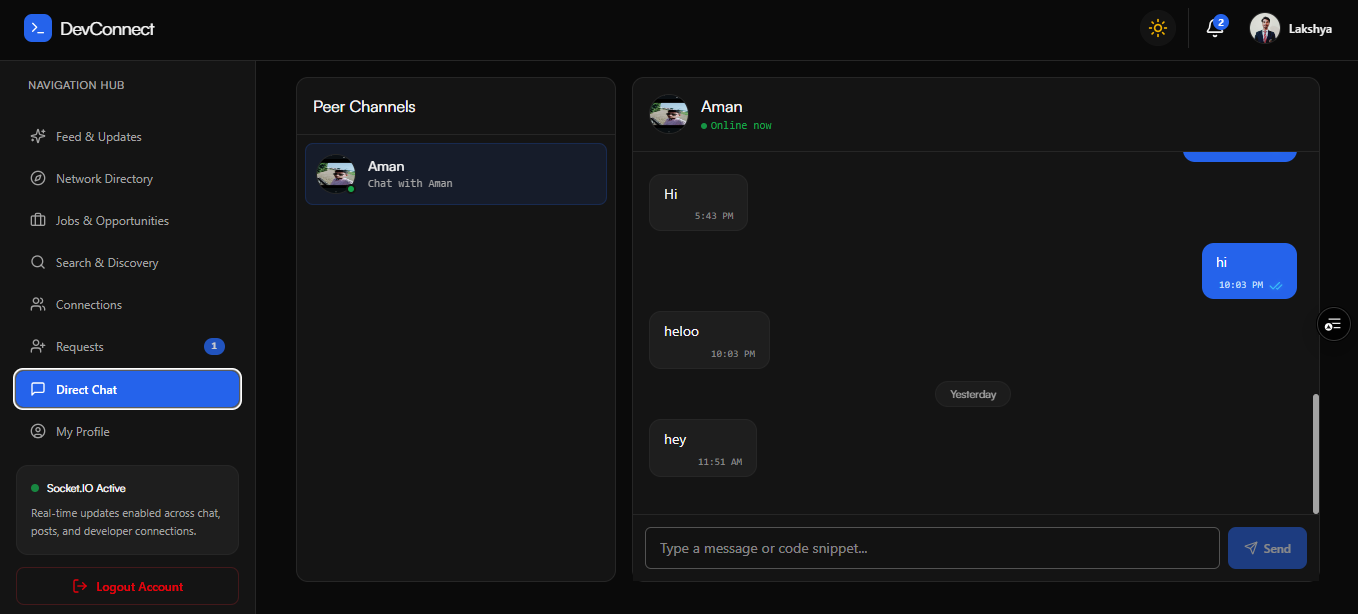Click the DevConnect terminal logo icon

tap(38, 28)
